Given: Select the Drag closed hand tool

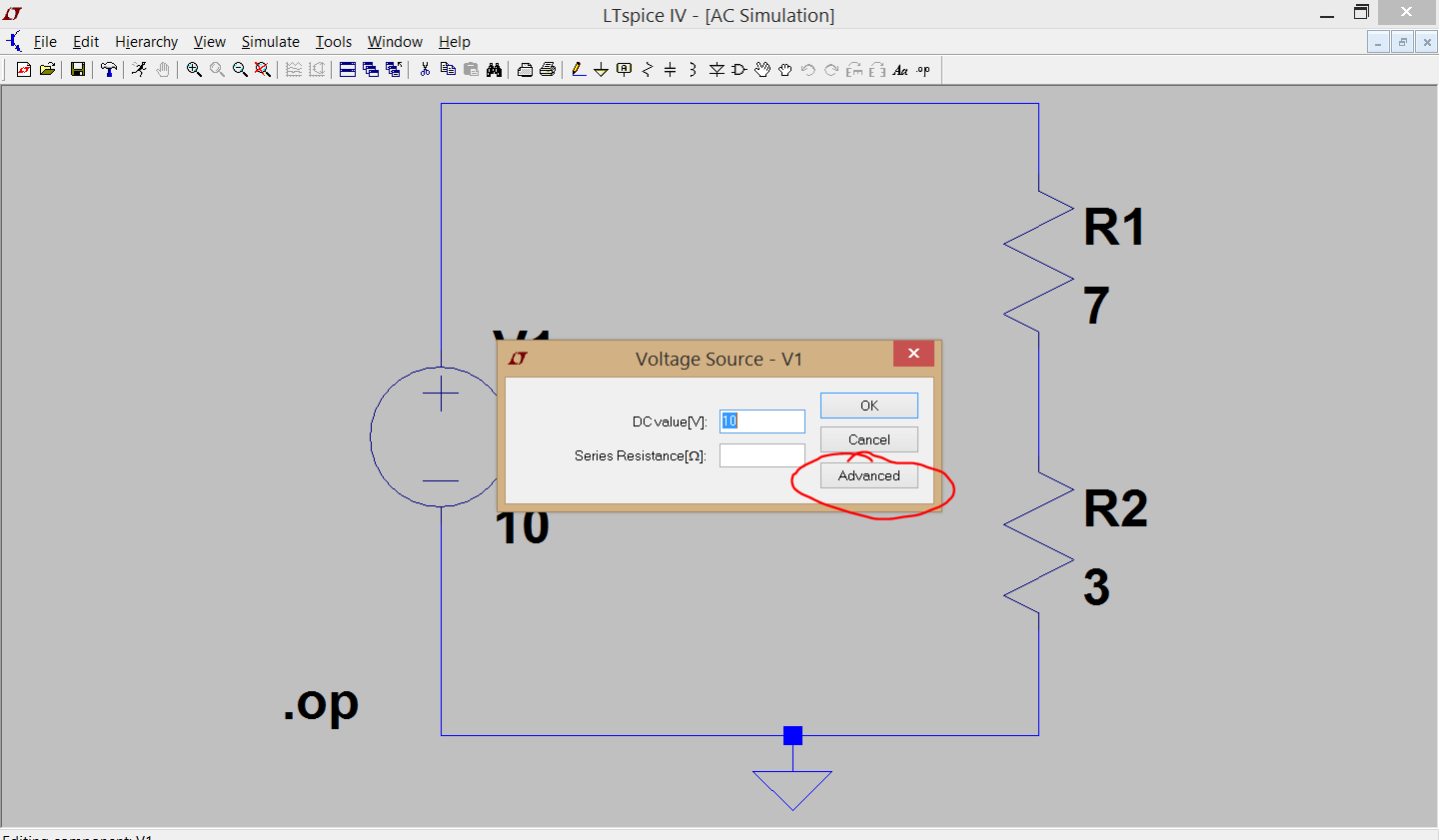Looking at the screenshot, I should point(785,70).
